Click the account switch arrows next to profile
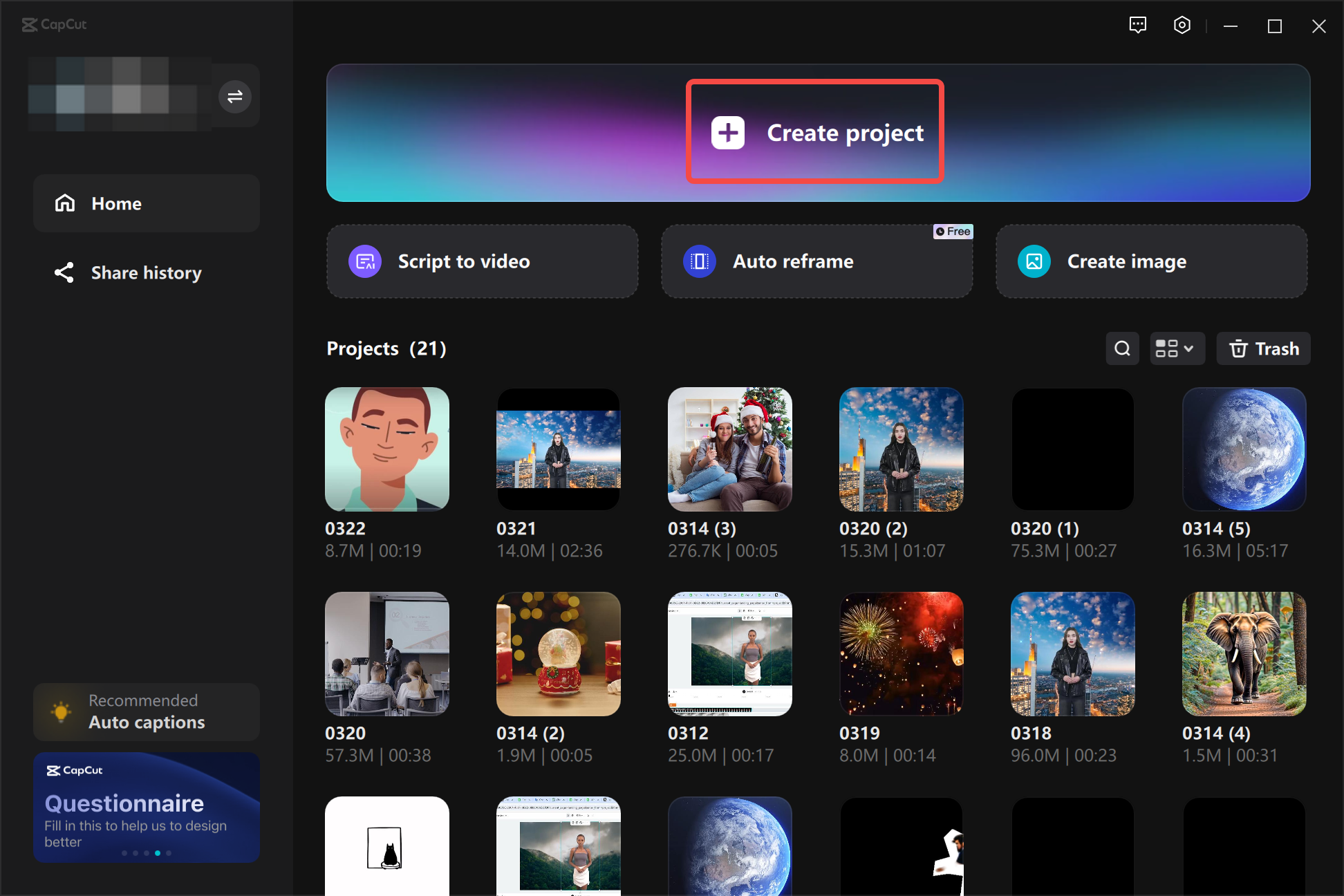Screen dimensions: 1344x896 point(235,96)
